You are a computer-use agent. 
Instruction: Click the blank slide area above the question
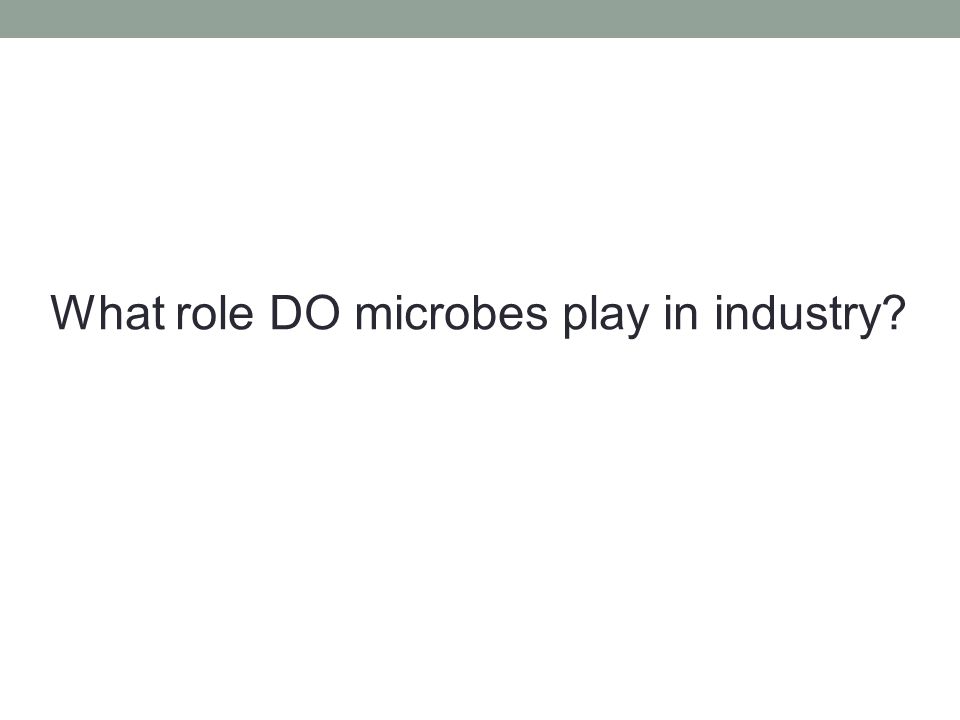480,165
